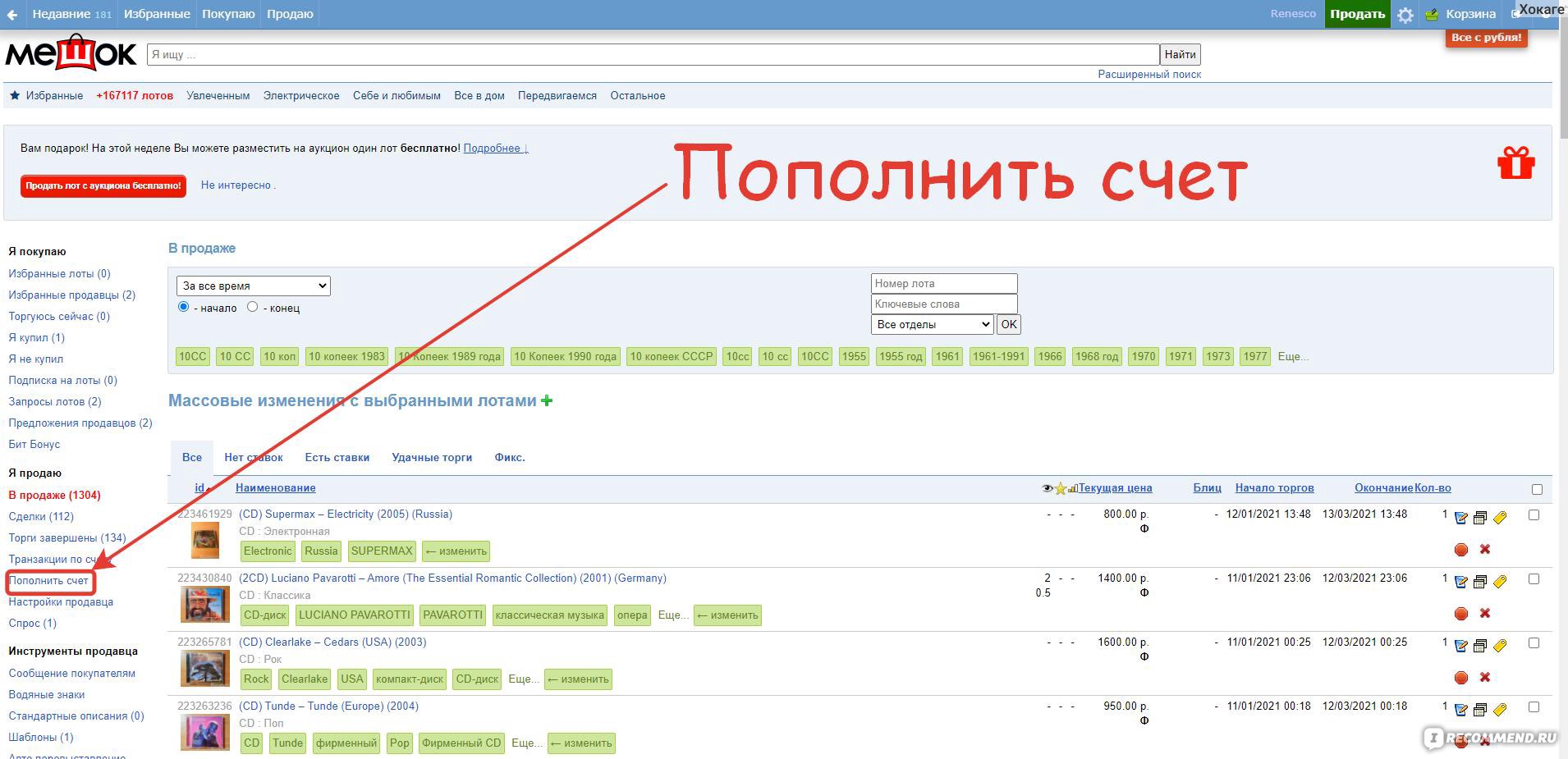Open Supermax lot thumbnail image
Screen dimensions: 1568x759
click(205, 541)
